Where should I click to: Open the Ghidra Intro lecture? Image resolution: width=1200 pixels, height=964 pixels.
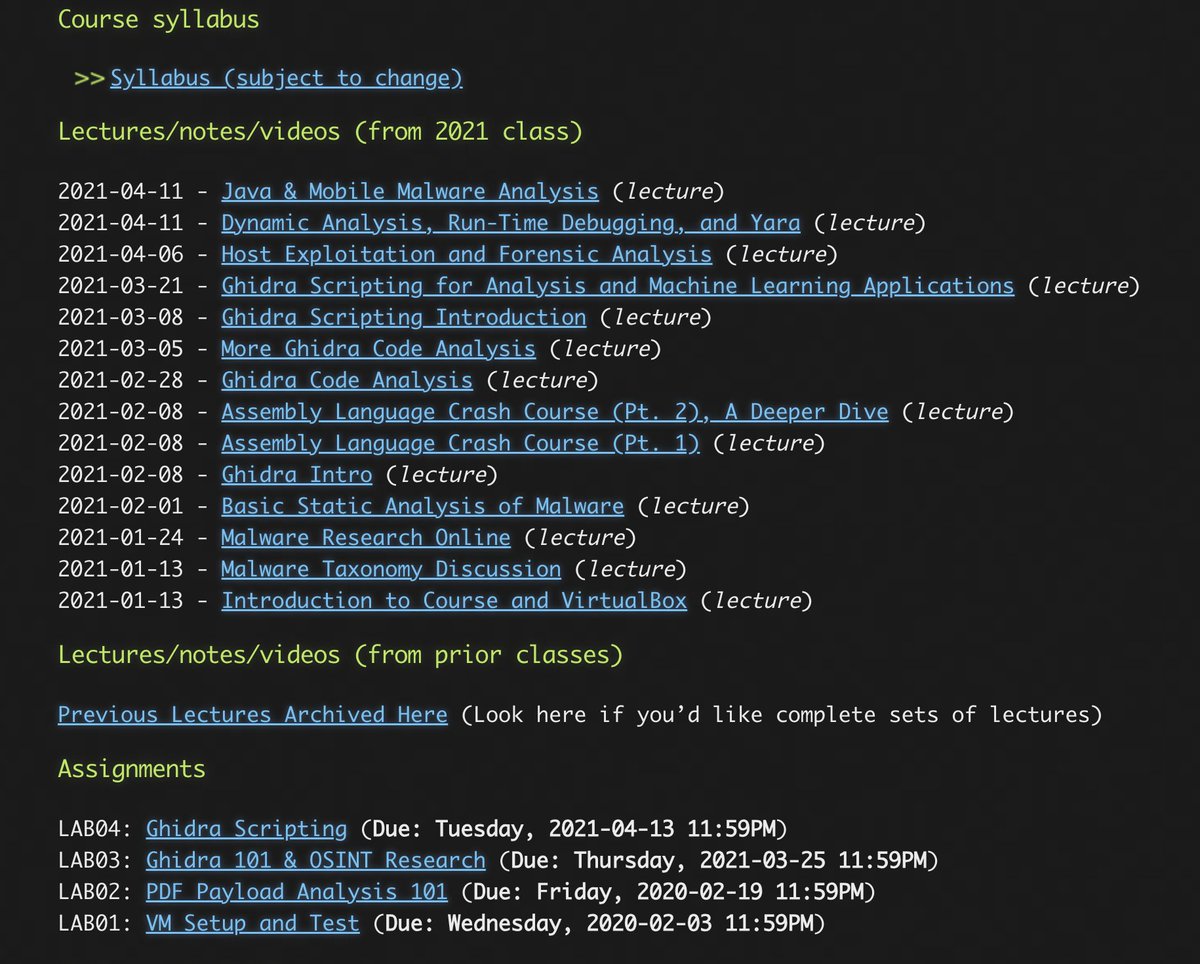[x=296, y=474]
